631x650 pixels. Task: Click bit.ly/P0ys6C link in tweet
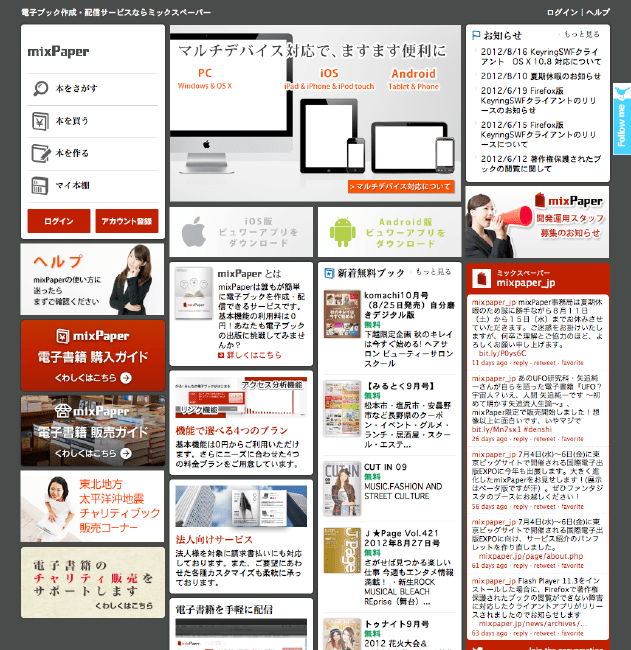[502, 354]
